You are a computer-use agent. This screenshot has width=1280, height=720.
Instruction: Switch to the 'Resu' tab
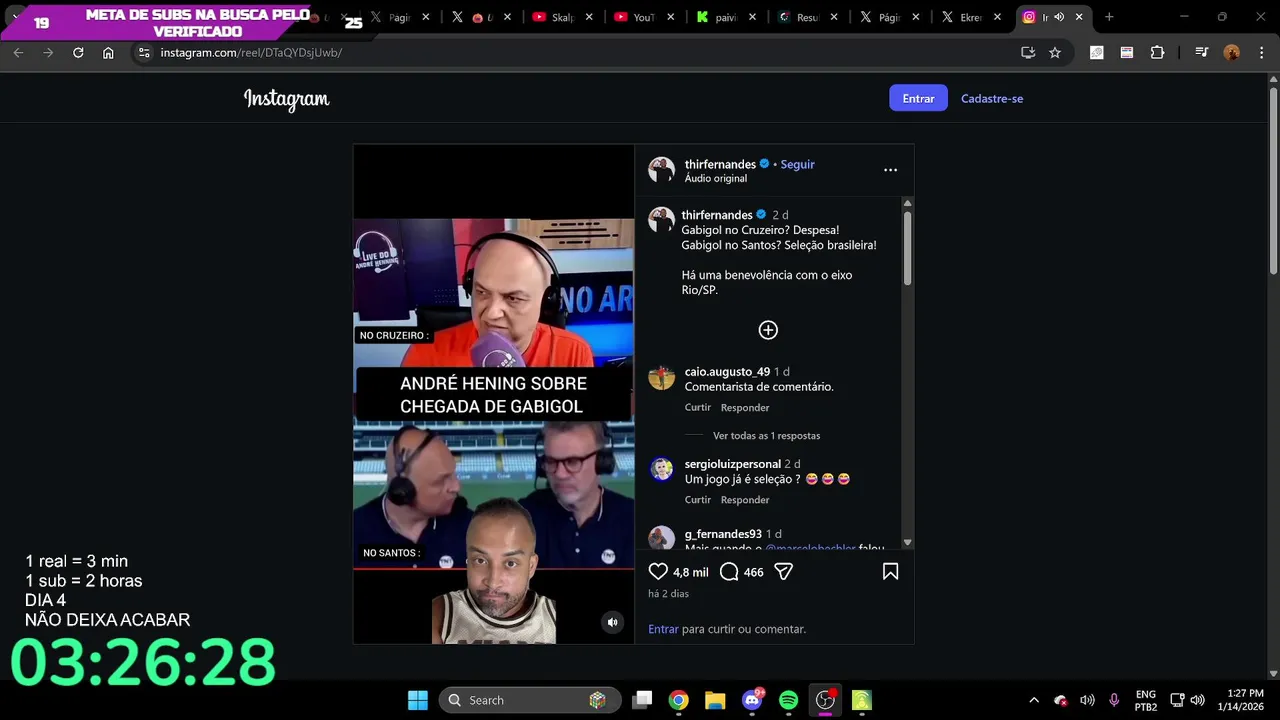point(808,17)
